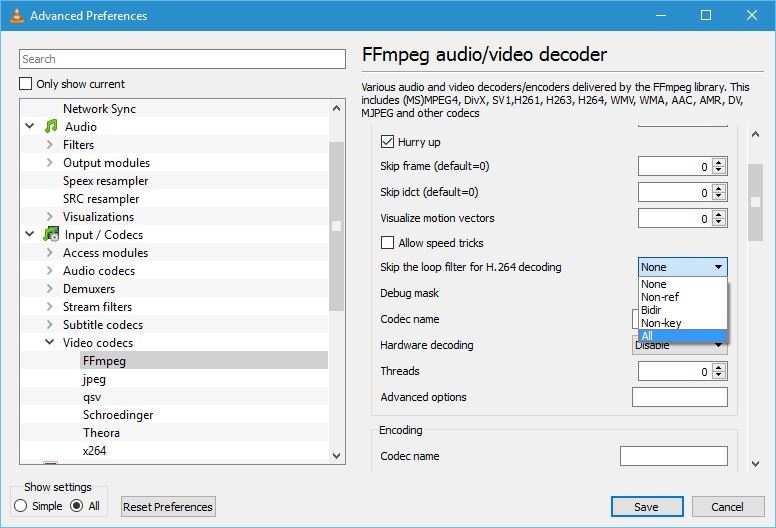Choose All in the loop filter list
Screen dimensions: 776x528
click(682, 336)
